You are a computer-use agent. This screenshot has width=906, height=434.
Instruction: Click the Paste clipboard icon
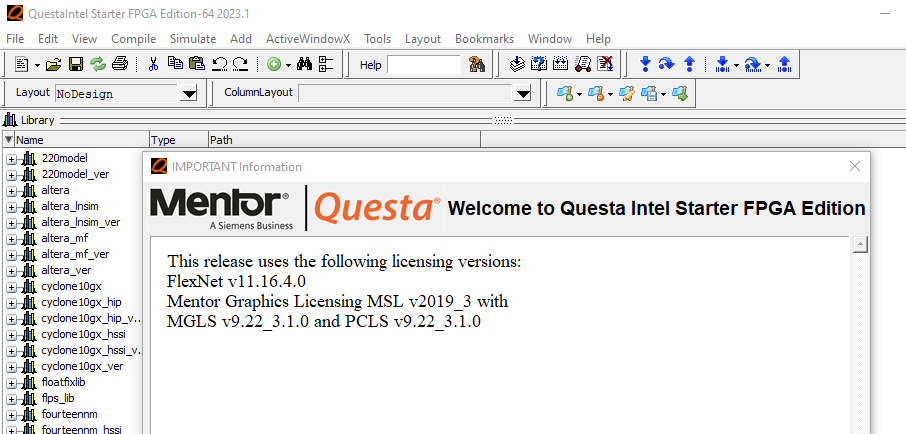(x=197, y=64)
